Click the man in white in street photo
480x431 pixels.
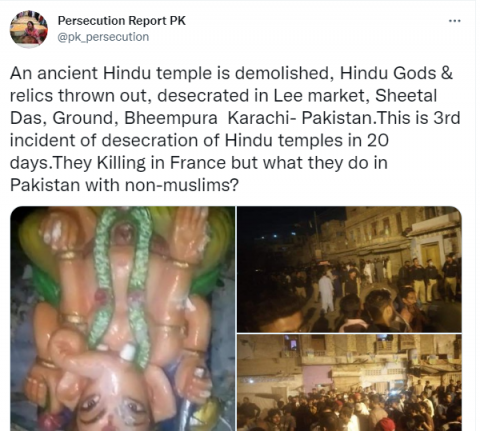[x=326, y=291]
